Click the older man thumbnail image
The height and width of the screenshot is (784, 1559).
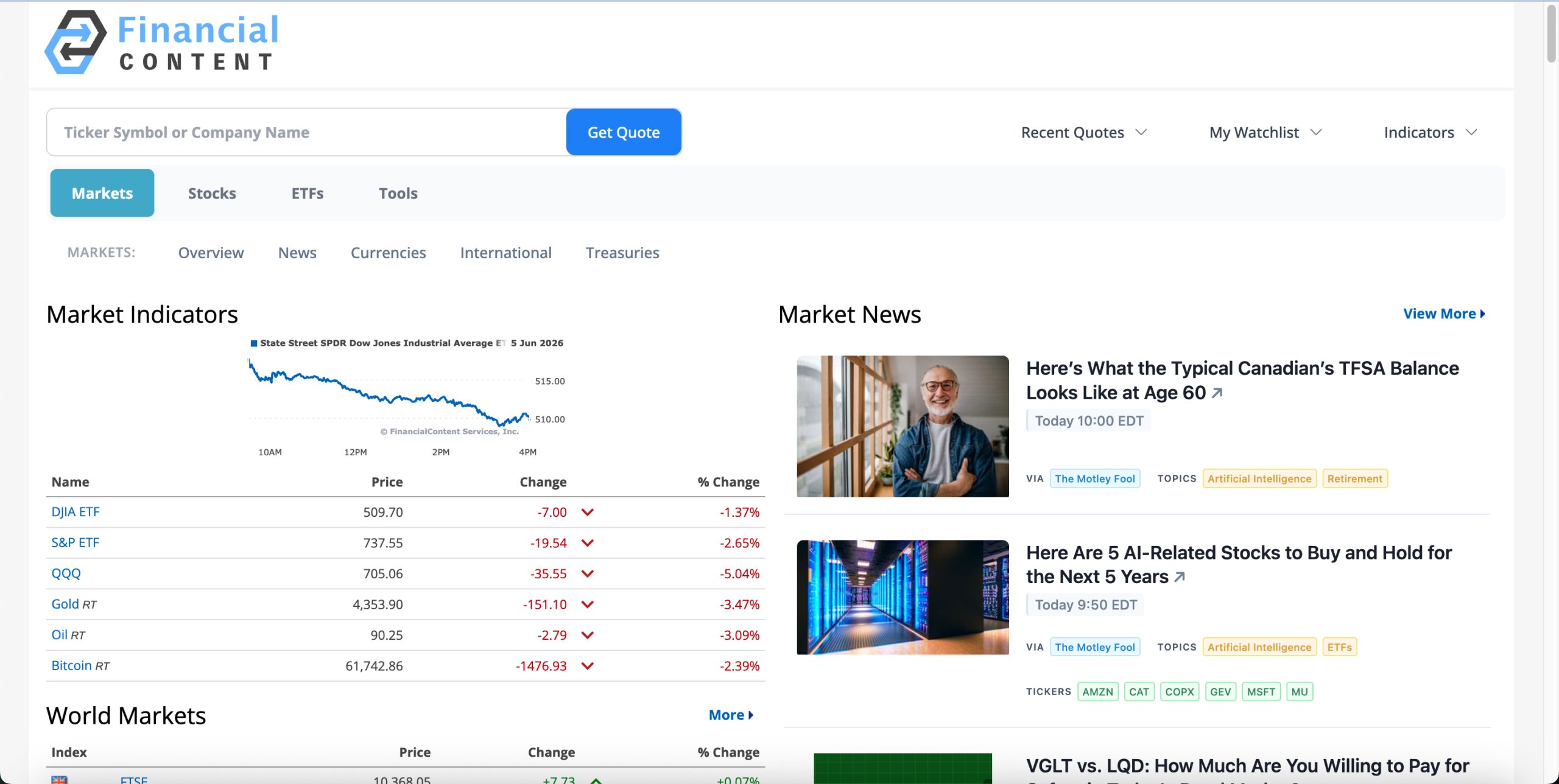click(x=903, y=426)
